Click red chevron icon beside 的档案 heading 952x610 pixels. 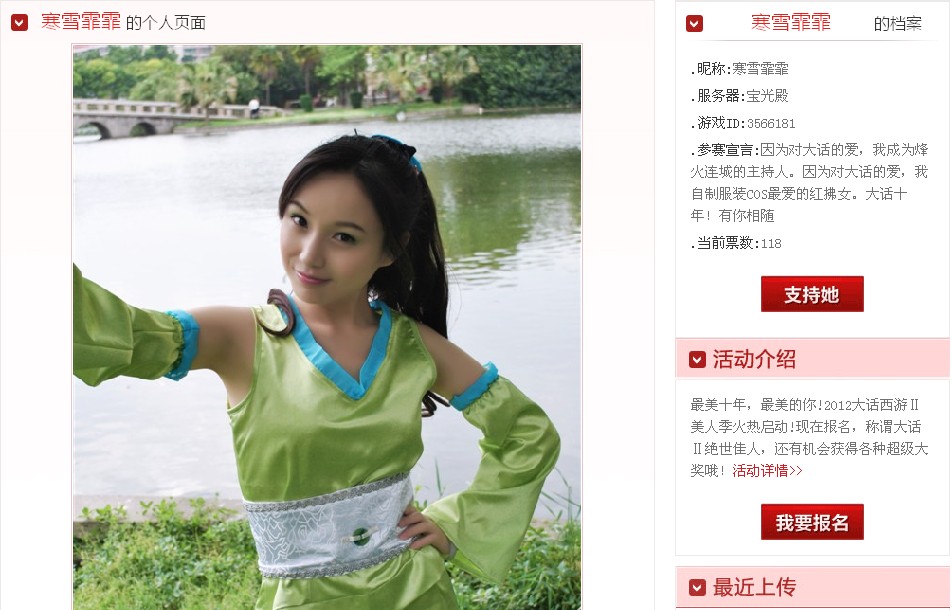click(x=694, y=24)
